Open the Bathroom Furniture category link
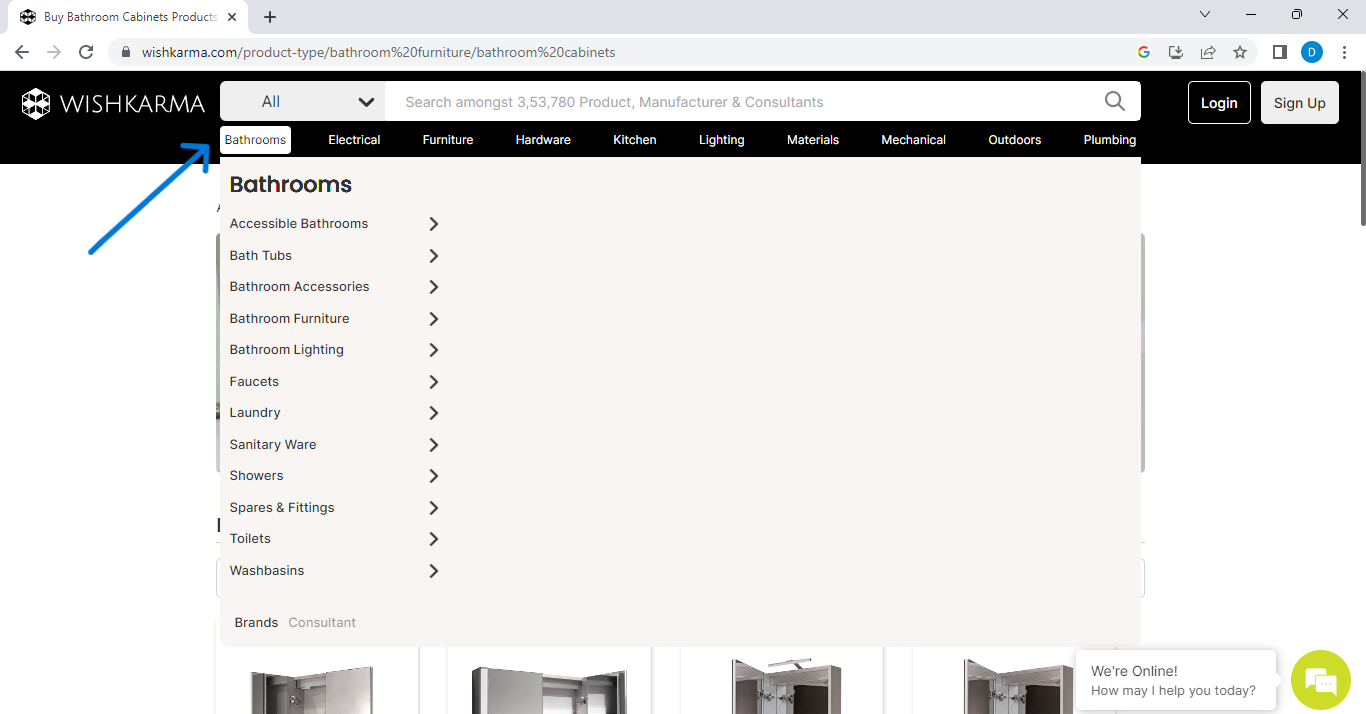The width and height of the screenshot is (1366, 714). click(x=289, y=318)
